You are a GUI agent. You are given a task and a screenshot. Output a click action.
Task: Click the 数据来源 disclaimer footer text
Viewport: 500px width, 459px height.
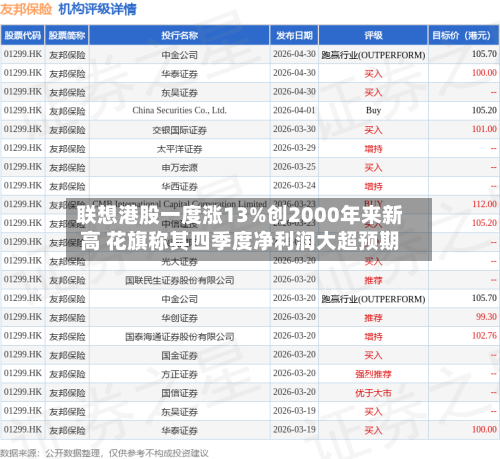click(x=104, y=453)
